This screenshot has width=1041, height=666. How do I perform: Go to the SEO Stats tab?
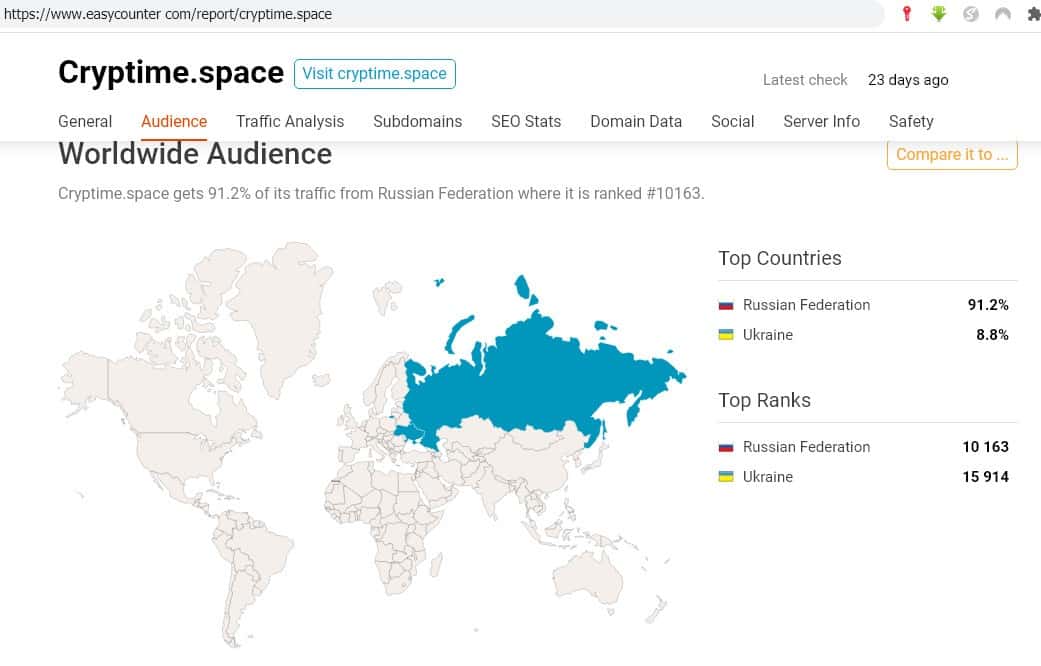tap(526, 121)
